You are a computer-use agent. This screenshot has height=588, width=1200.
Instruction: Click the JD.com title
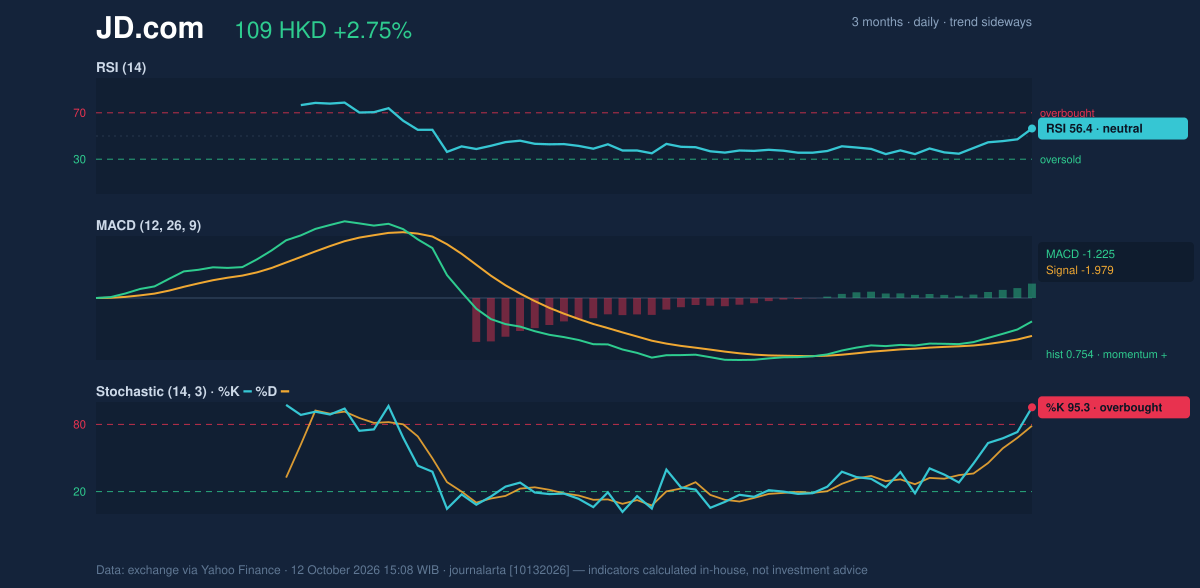coord(150,29)
